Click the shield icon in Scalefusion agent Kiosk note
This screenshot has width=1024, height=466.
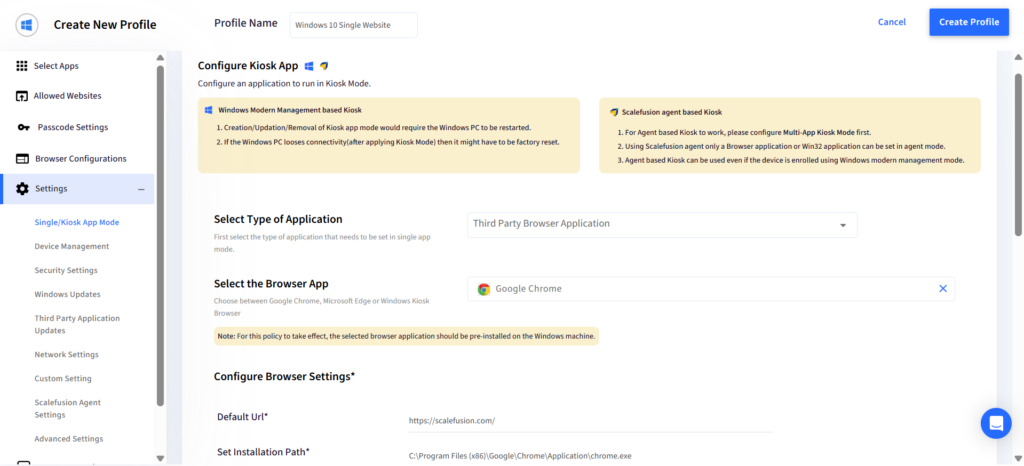pyautogui.click(x=614, y=112)
